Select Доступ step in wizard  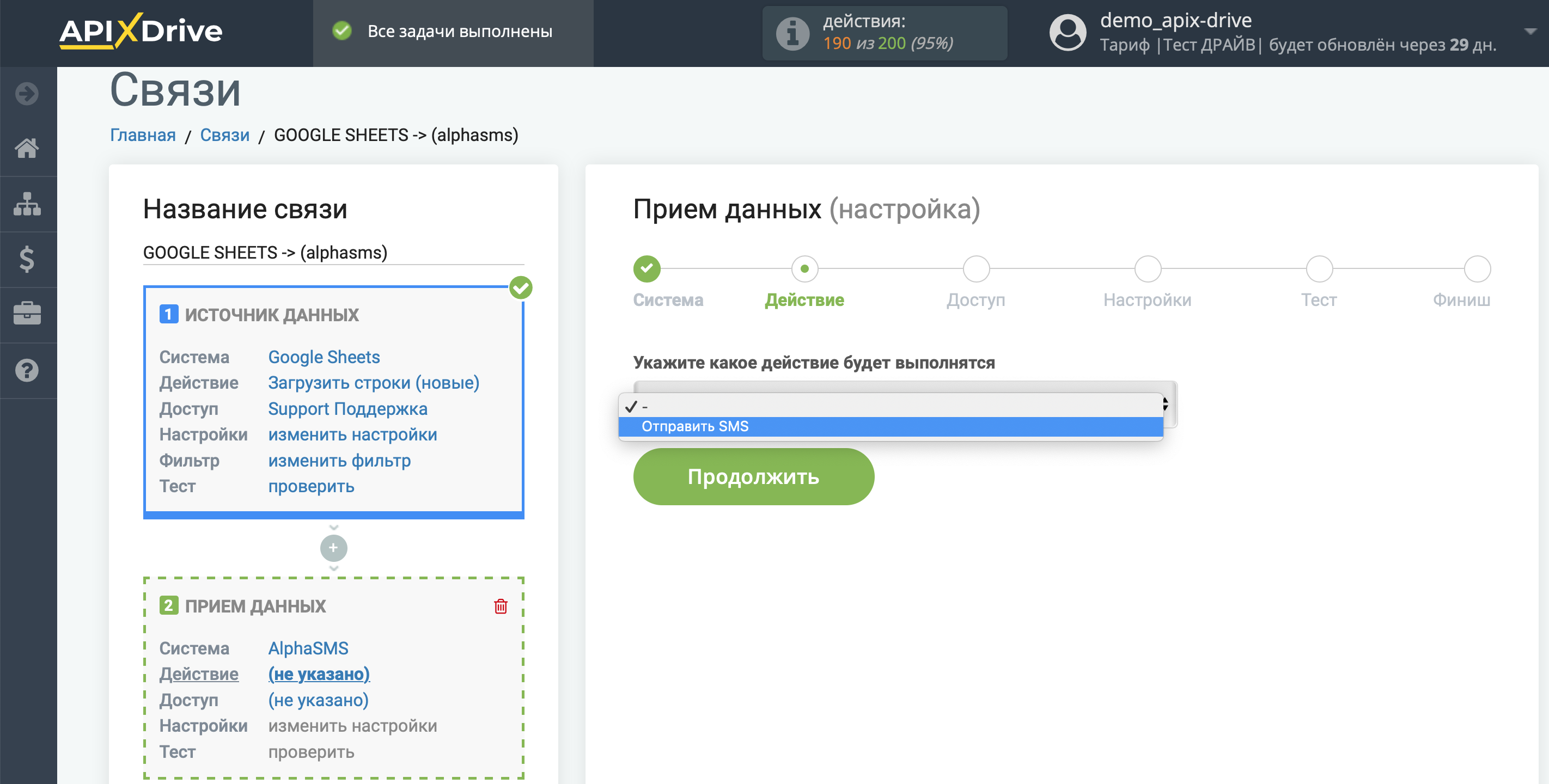click(x=976, y=269)
